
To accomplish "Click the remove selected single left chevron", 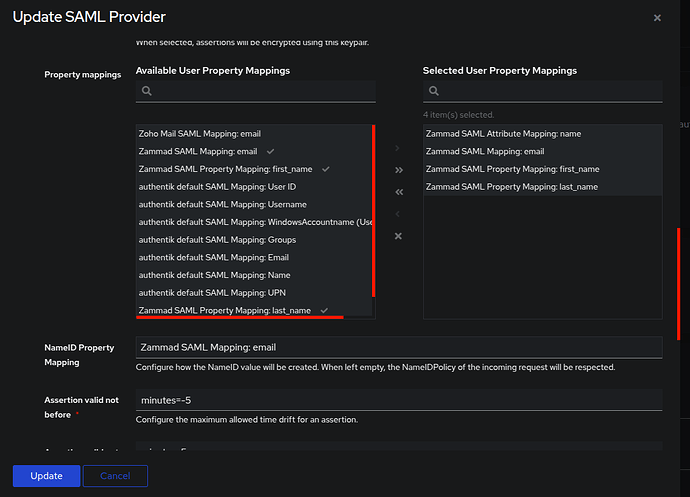I will pos(398,214).
